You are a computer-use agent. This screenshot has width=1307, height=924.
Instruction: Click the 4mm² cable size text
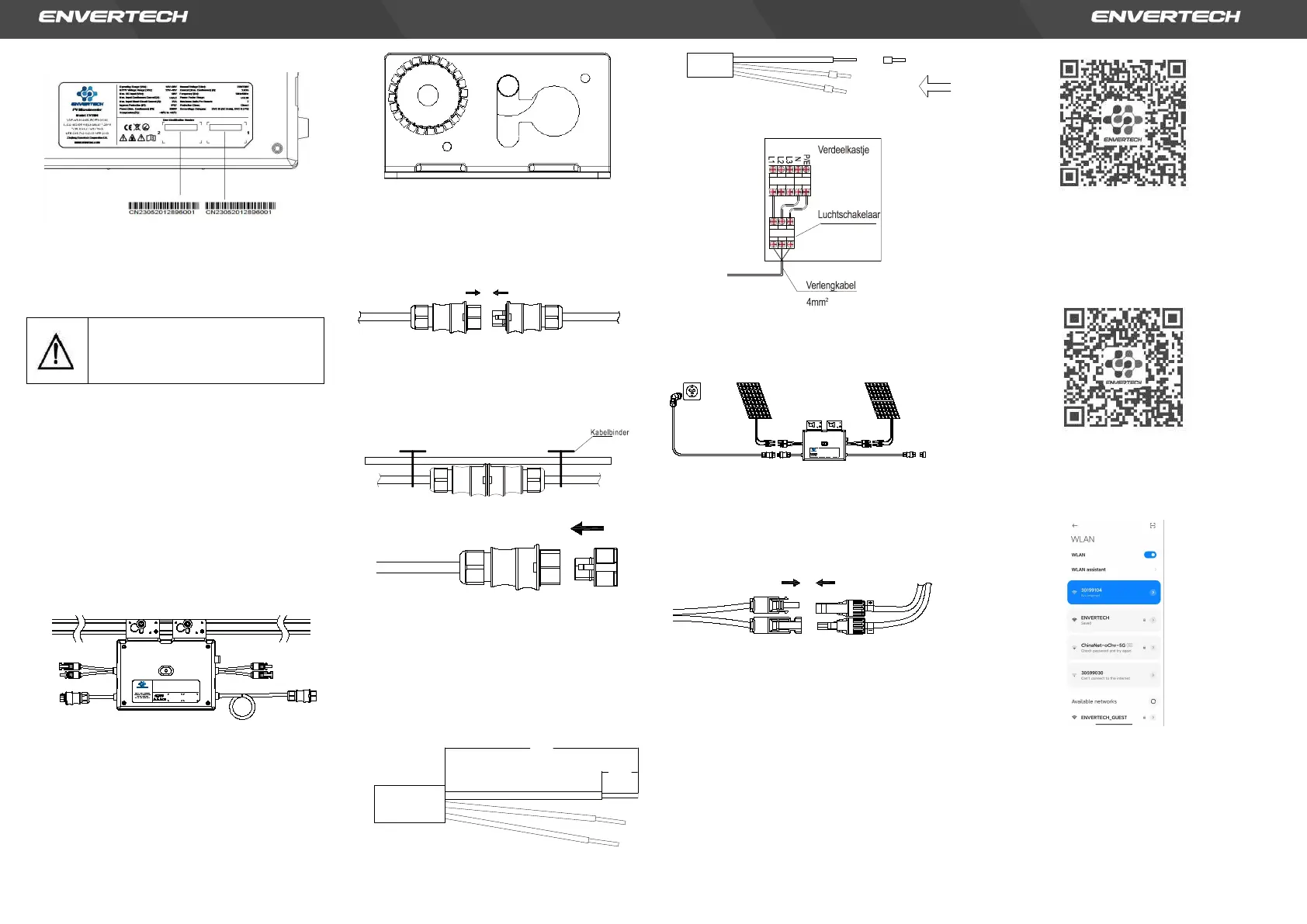817,302
